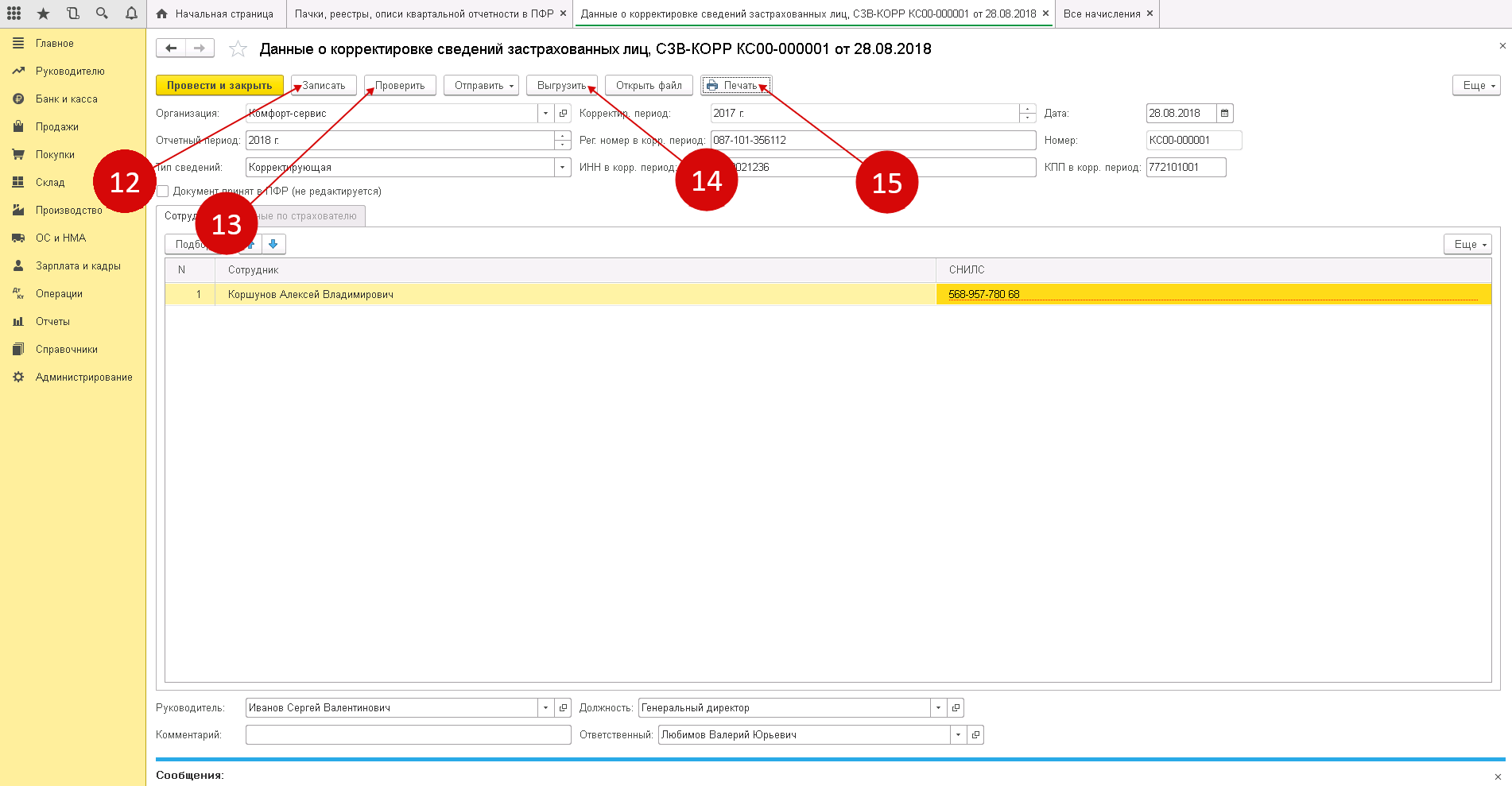
Task: Open notifications bell icon
Action: (131, 14)
